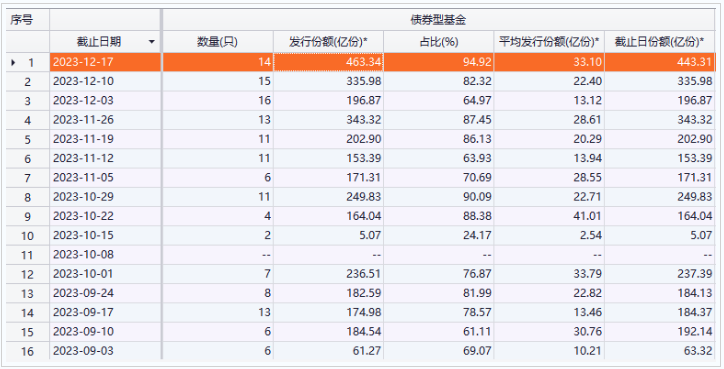
Task: Click average issuance cell 22.40
Action: (549, 81)
